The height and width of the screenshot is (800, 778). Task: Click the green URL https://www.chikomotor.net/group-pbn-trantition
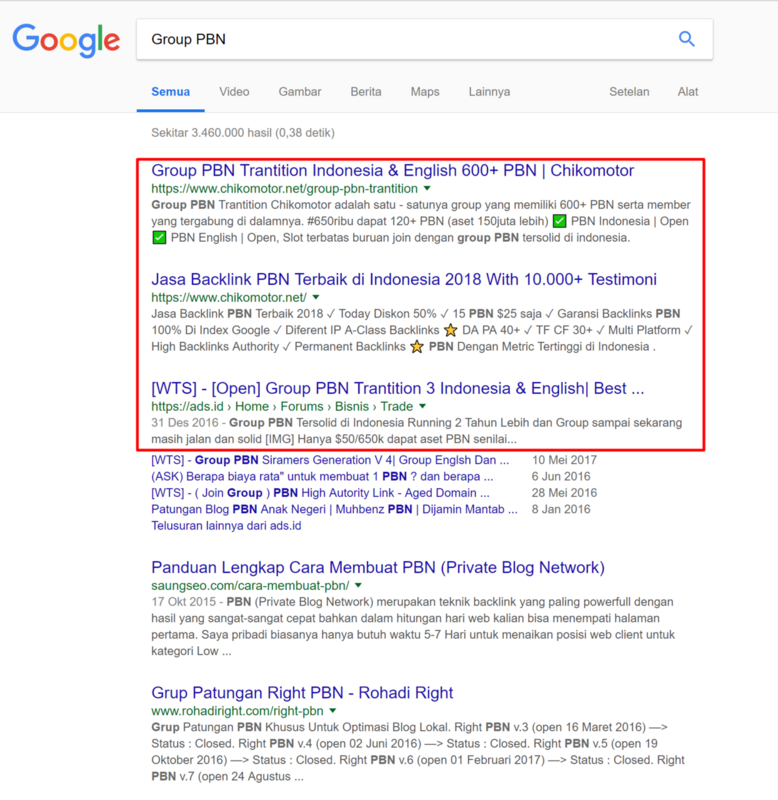285,189
